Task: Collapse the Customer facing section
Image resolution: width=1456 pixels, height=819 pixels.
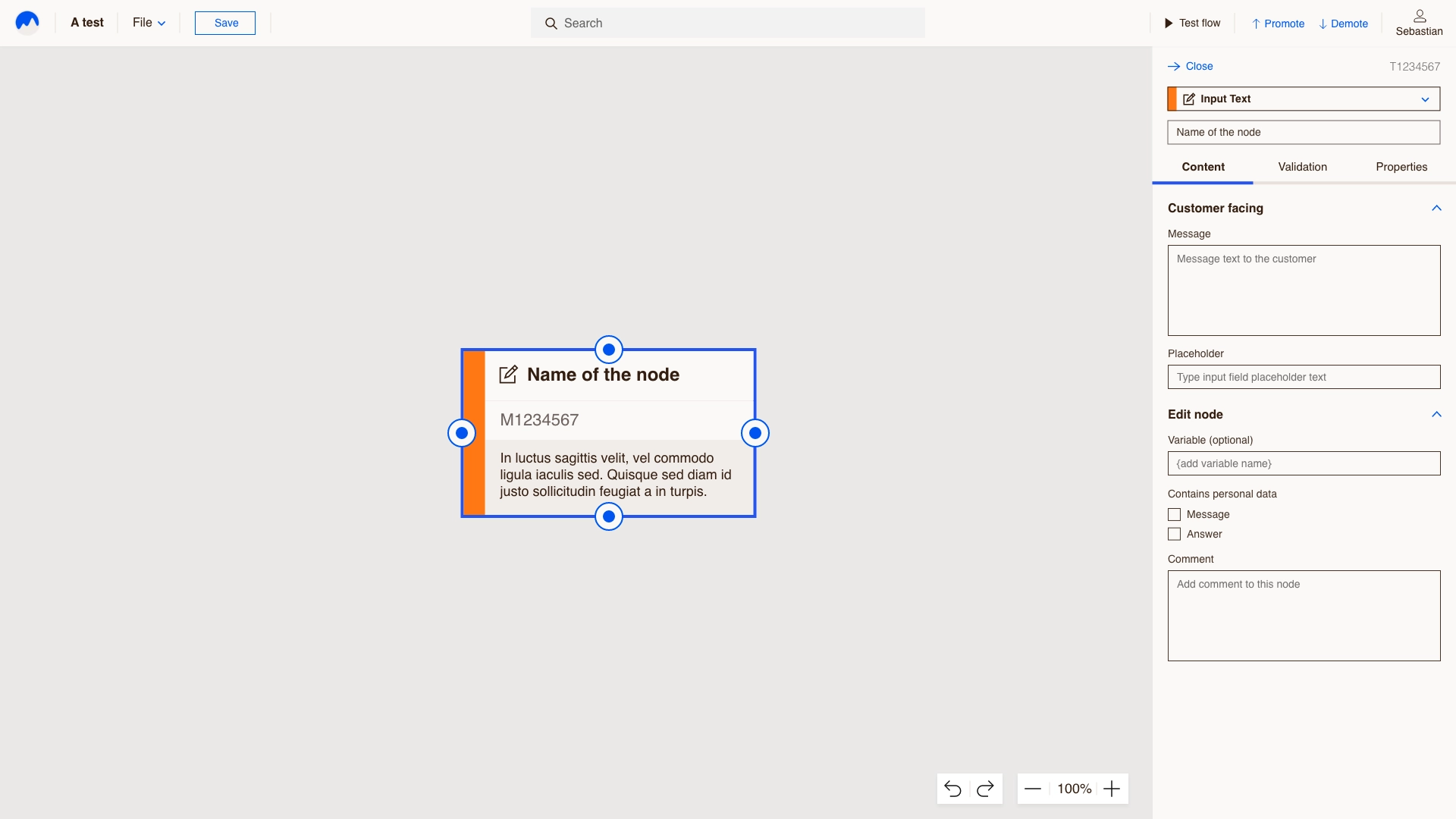Action: pos(1436,208)
